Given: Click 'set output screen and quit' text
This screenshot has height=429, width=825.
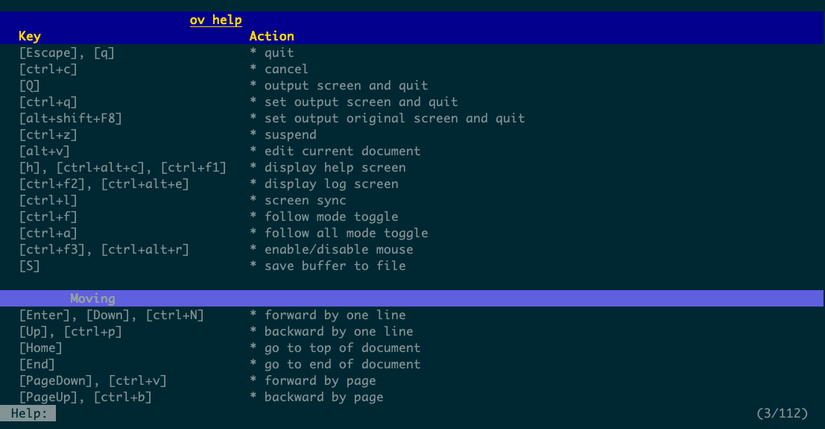Looking at the screenshot, I should pos(361,102).
